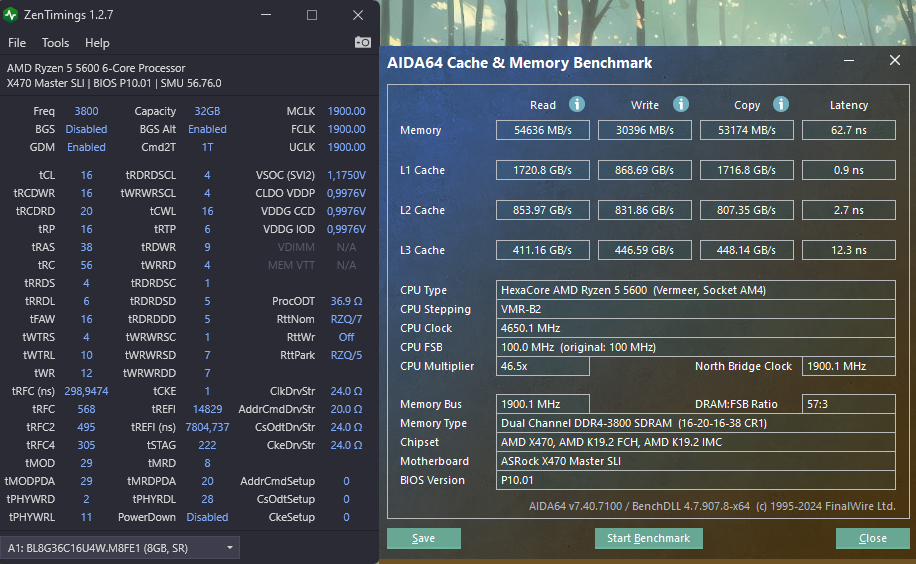Click the tSTAG value 222

pos(207,445)
